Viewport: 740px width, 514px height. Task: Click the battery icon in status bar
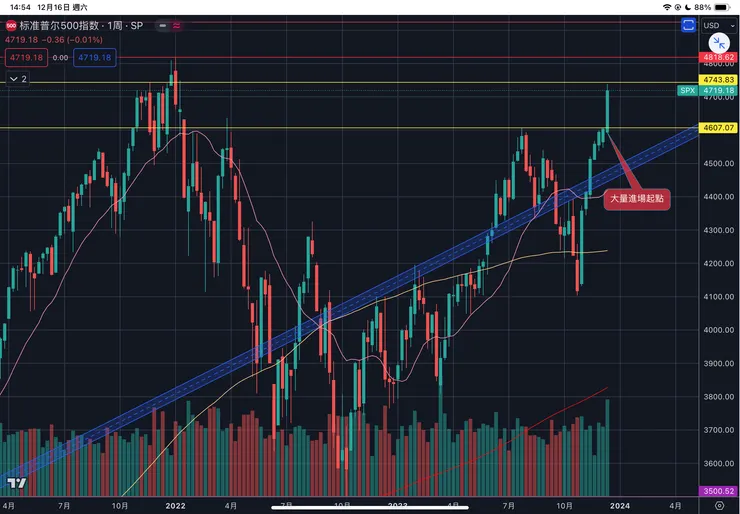tap(723, 7)
